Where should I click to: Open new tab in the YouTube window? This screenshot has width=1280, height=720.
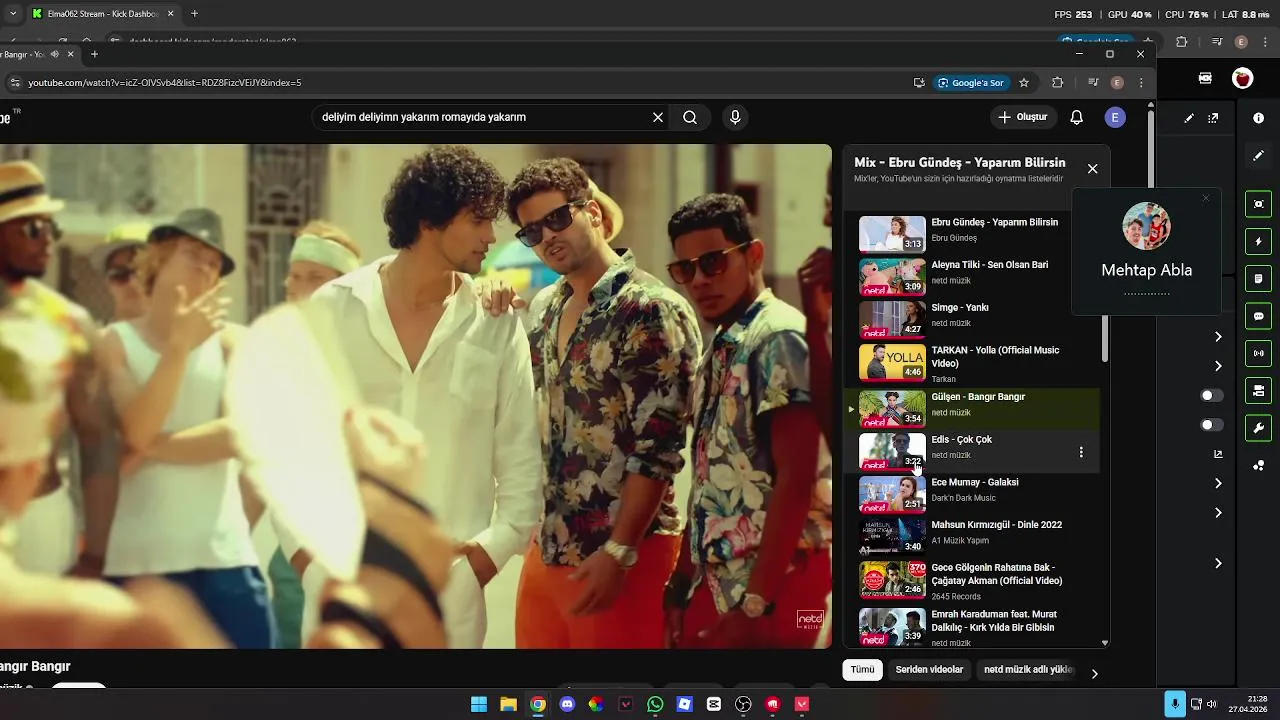[94, 54]
